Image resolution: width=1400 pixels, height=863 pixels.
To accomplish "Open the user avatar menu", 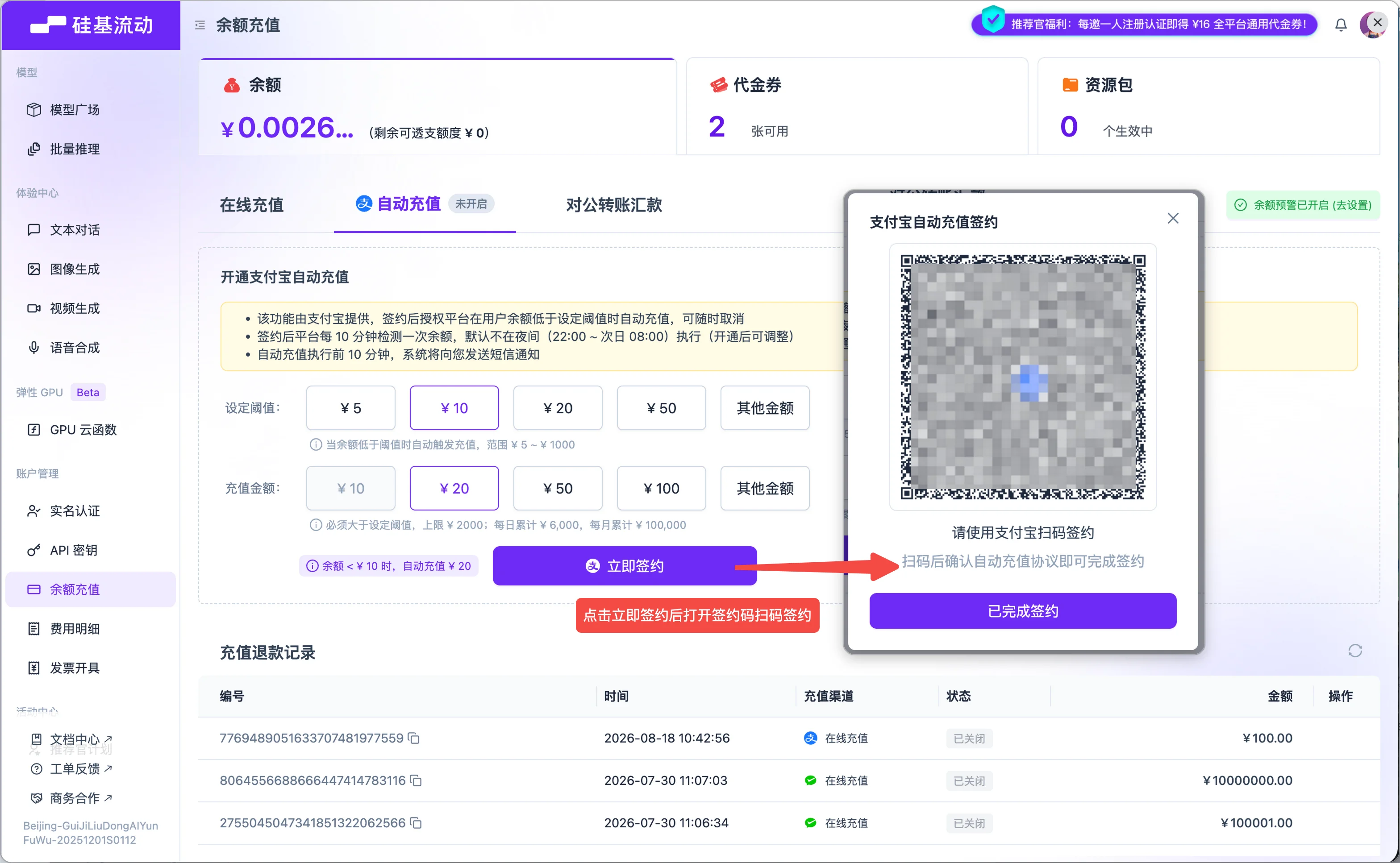I will (x=1373, y=25).
